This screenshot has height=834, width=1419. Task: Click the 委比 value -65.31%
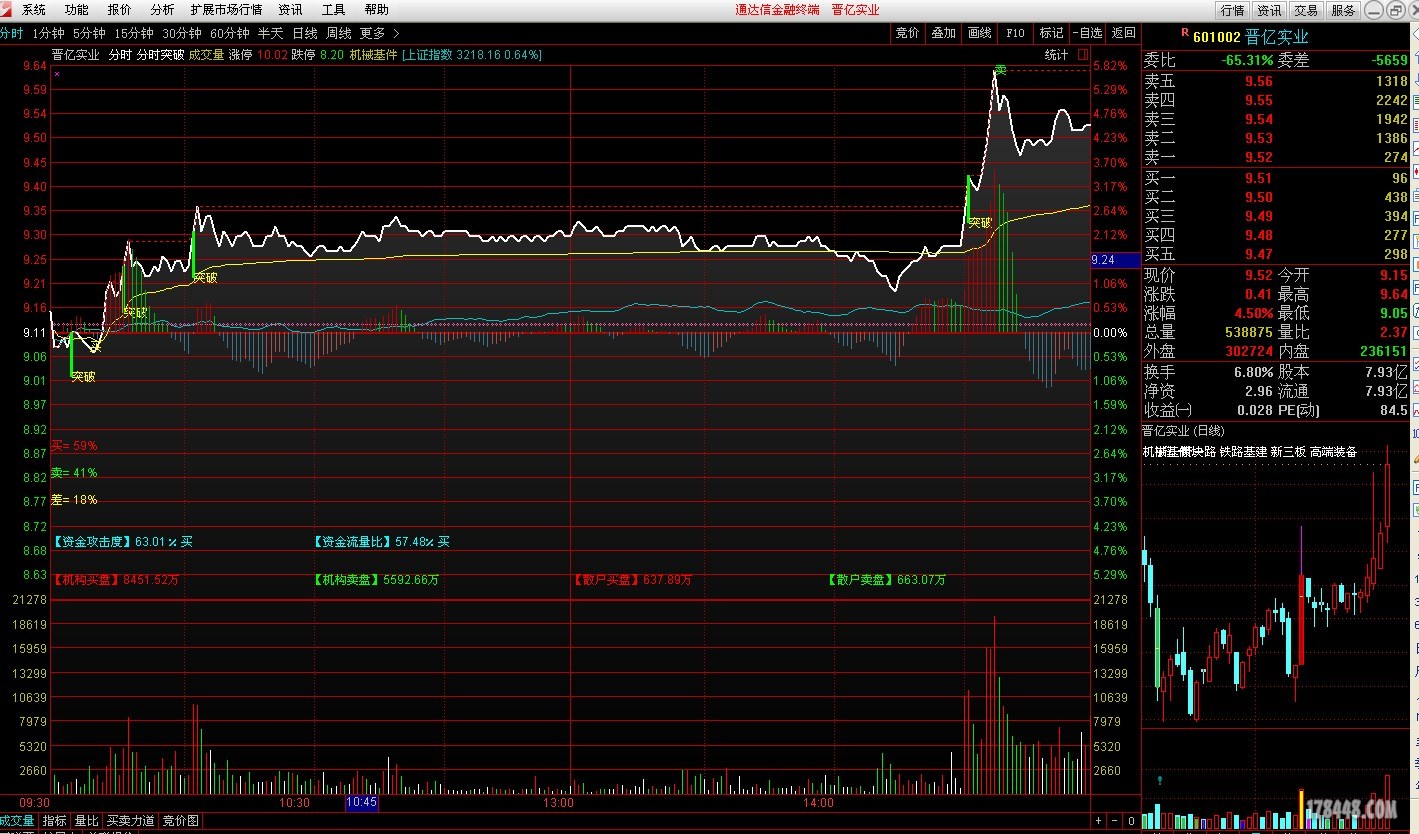(1247, 61)
